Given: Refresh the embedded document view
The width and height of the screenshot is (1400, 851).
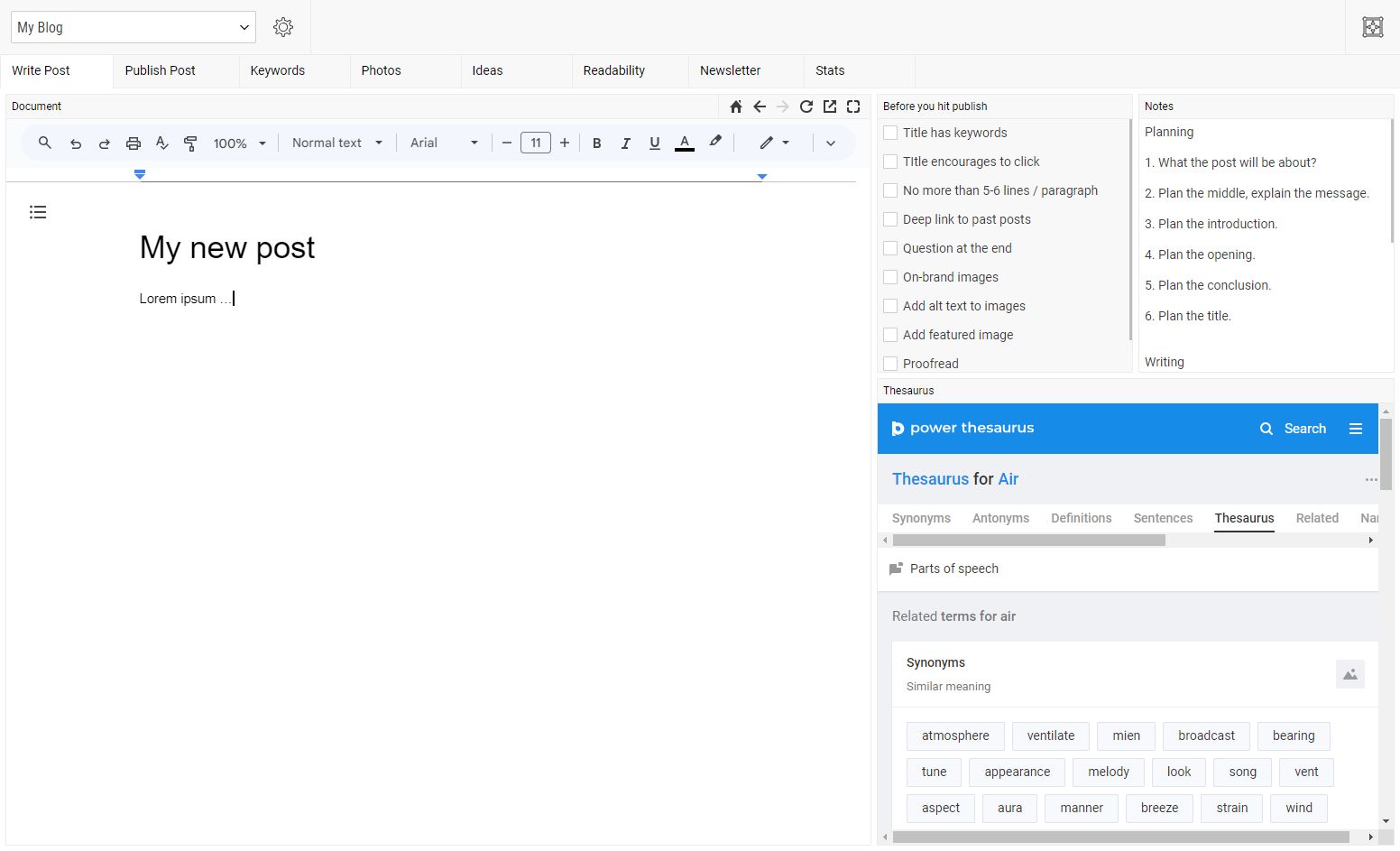Looking at the screenshot, I should [806, 106].
